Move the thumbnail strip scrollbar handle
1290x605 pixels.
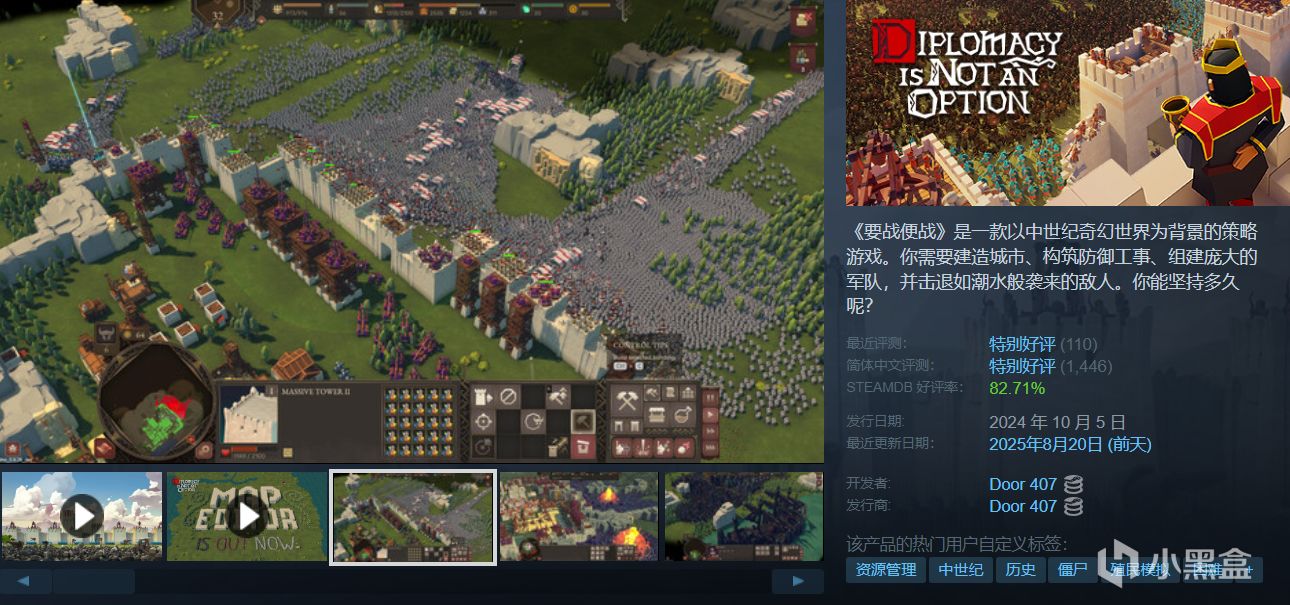point(94,581)
